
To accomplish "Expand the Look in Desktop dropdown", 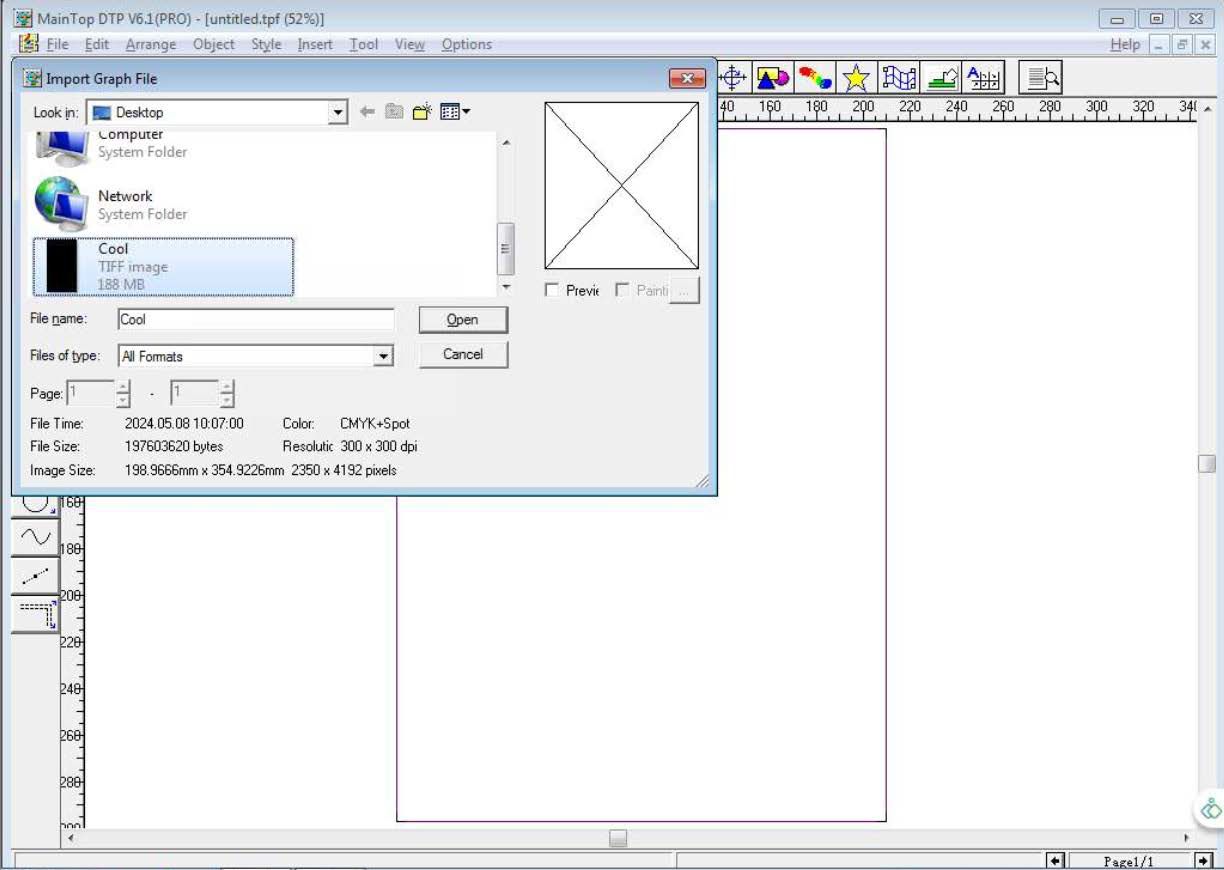I will coord(338,112).
